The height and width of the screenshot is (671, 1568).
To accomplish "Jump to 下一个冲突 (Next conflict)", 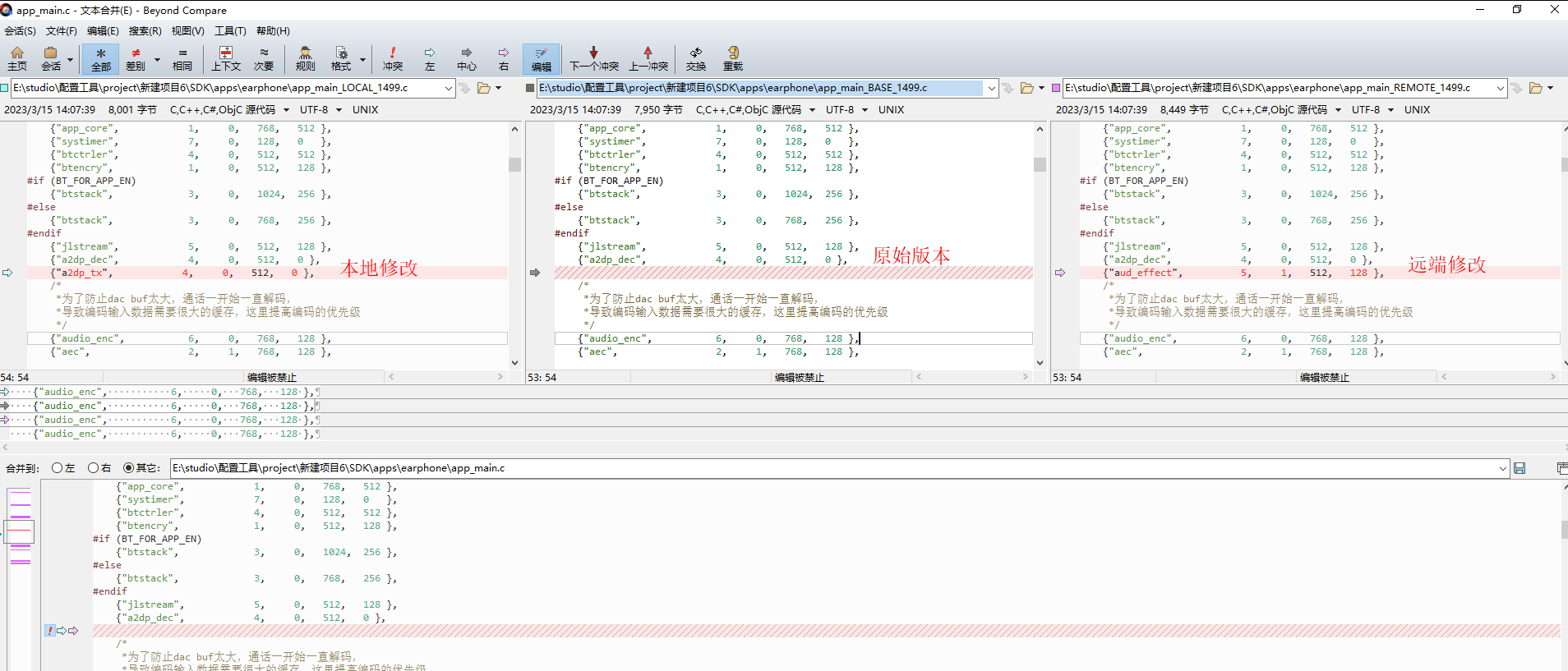I will 594,59.
